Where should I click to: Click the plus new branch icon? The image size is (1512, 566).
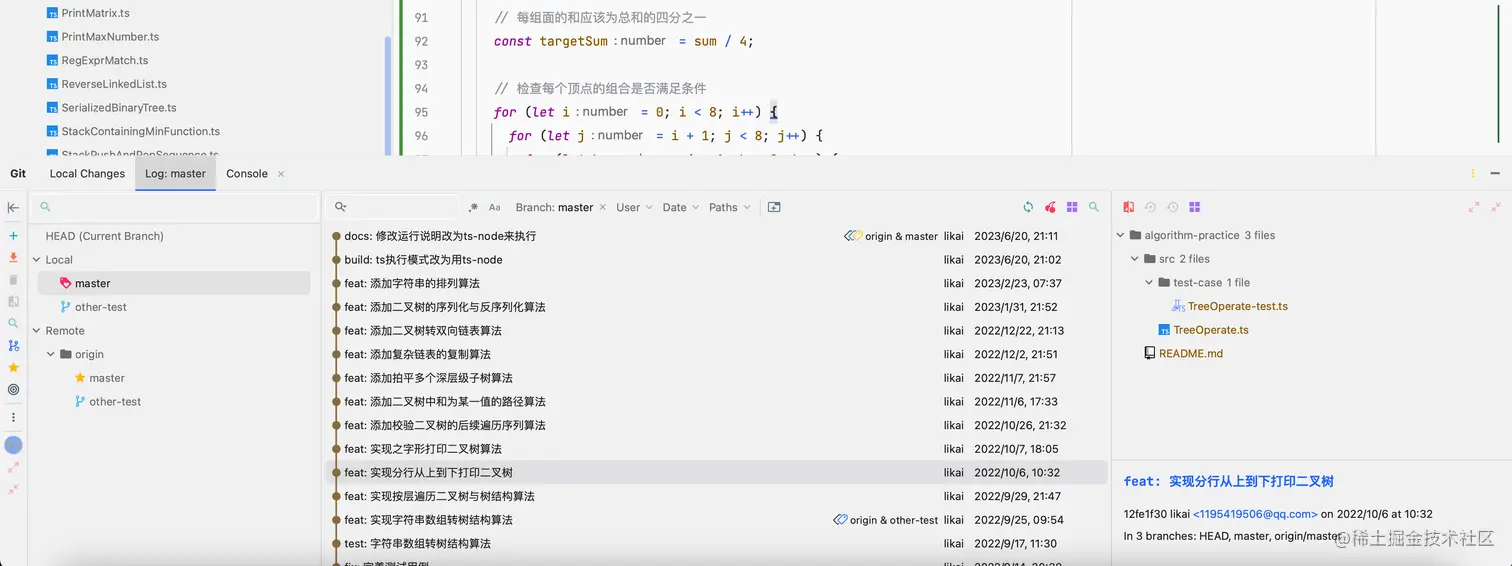[x=13, y=236]
